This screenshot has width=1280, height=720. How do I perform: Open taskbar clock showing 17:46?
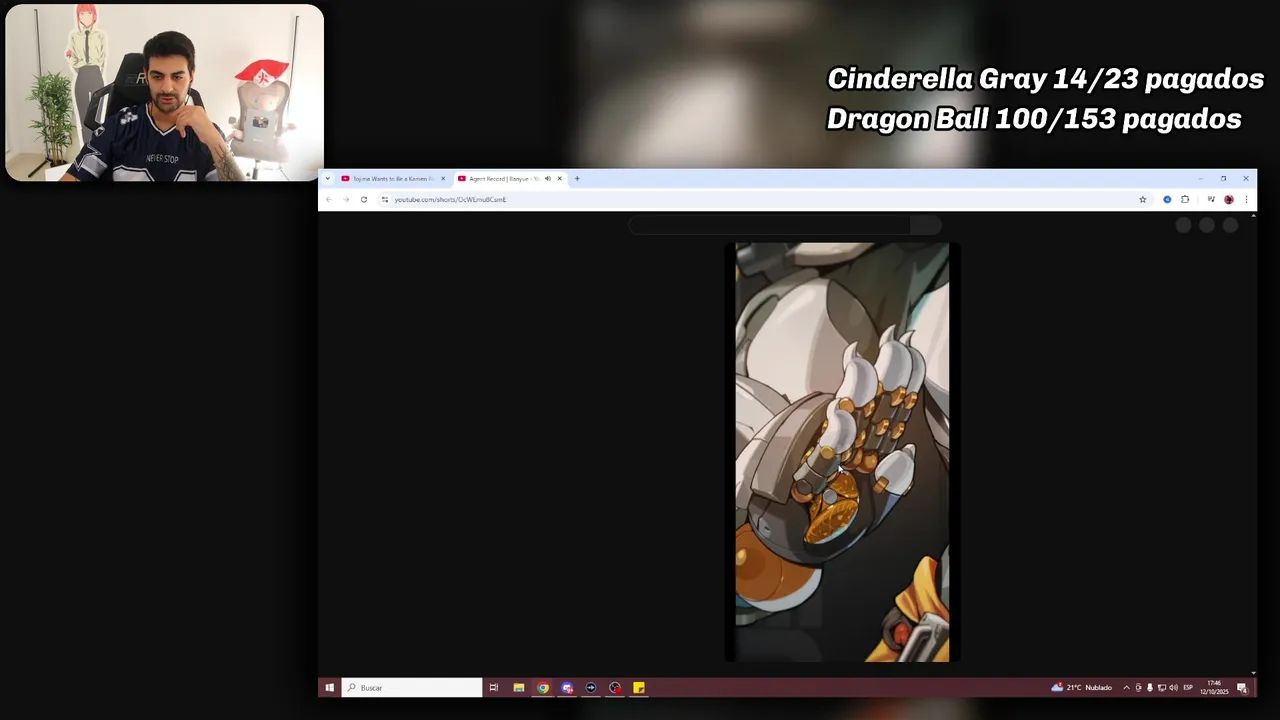coord(1214,688)
